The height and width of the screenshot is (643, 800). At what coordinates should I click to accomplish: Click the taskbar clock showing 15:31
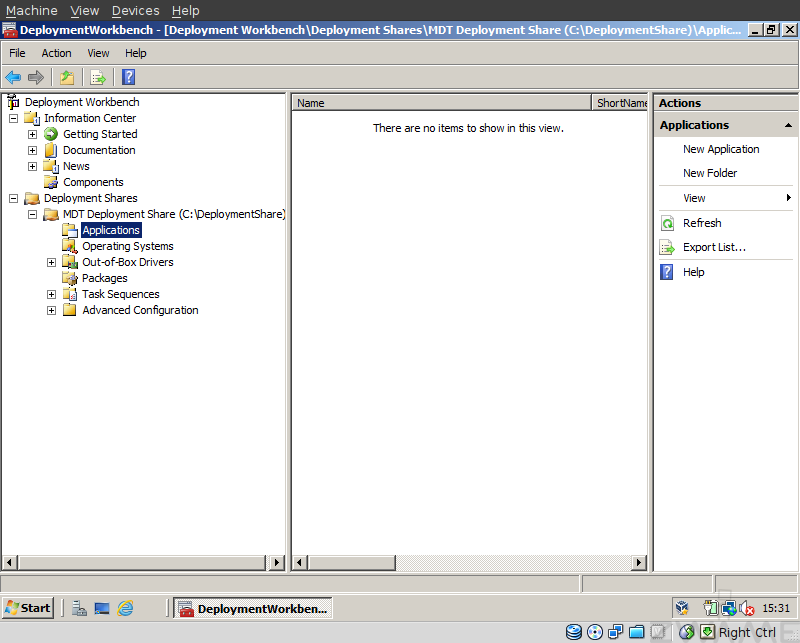tap(776, 608)
